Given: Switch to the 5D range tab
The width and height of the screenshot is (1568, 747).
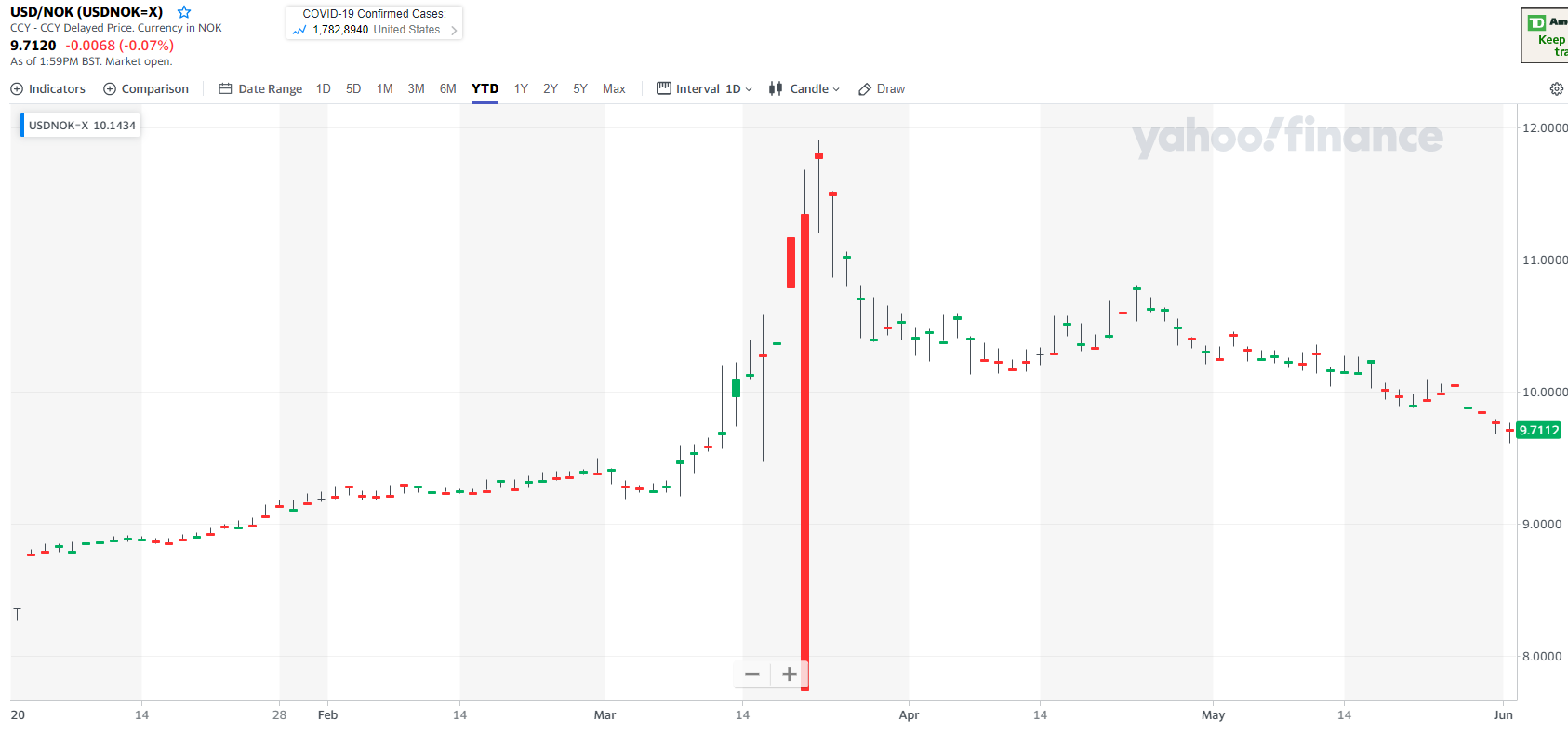Looking at the screenshot, I should coord(353,89).
